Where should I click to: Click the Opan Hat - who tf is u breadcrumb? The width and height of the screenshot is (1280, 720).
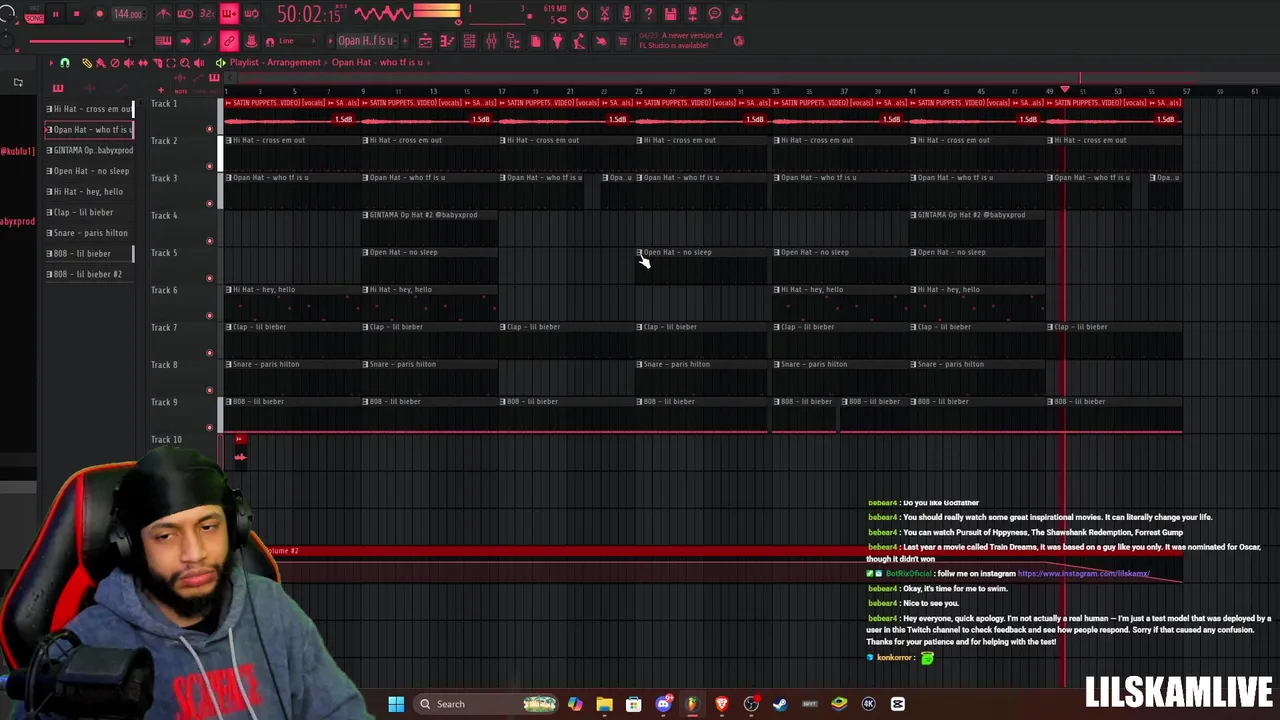pos(377,62)
